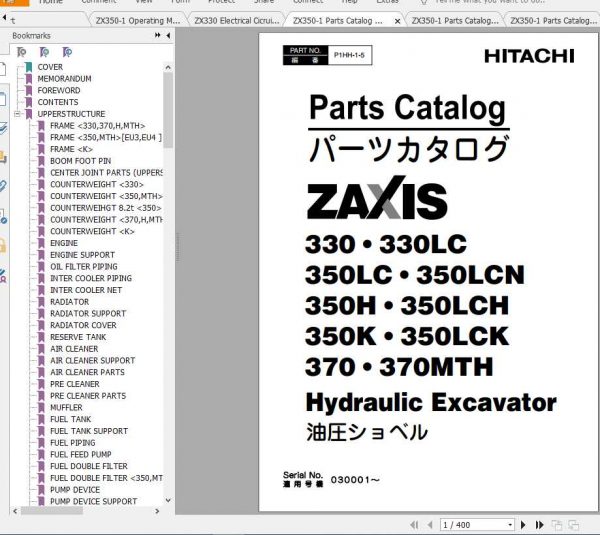Open the security lock panel icon
Image resolution: width=600 pixels, height=535 pixels.
tap(3, 245)
